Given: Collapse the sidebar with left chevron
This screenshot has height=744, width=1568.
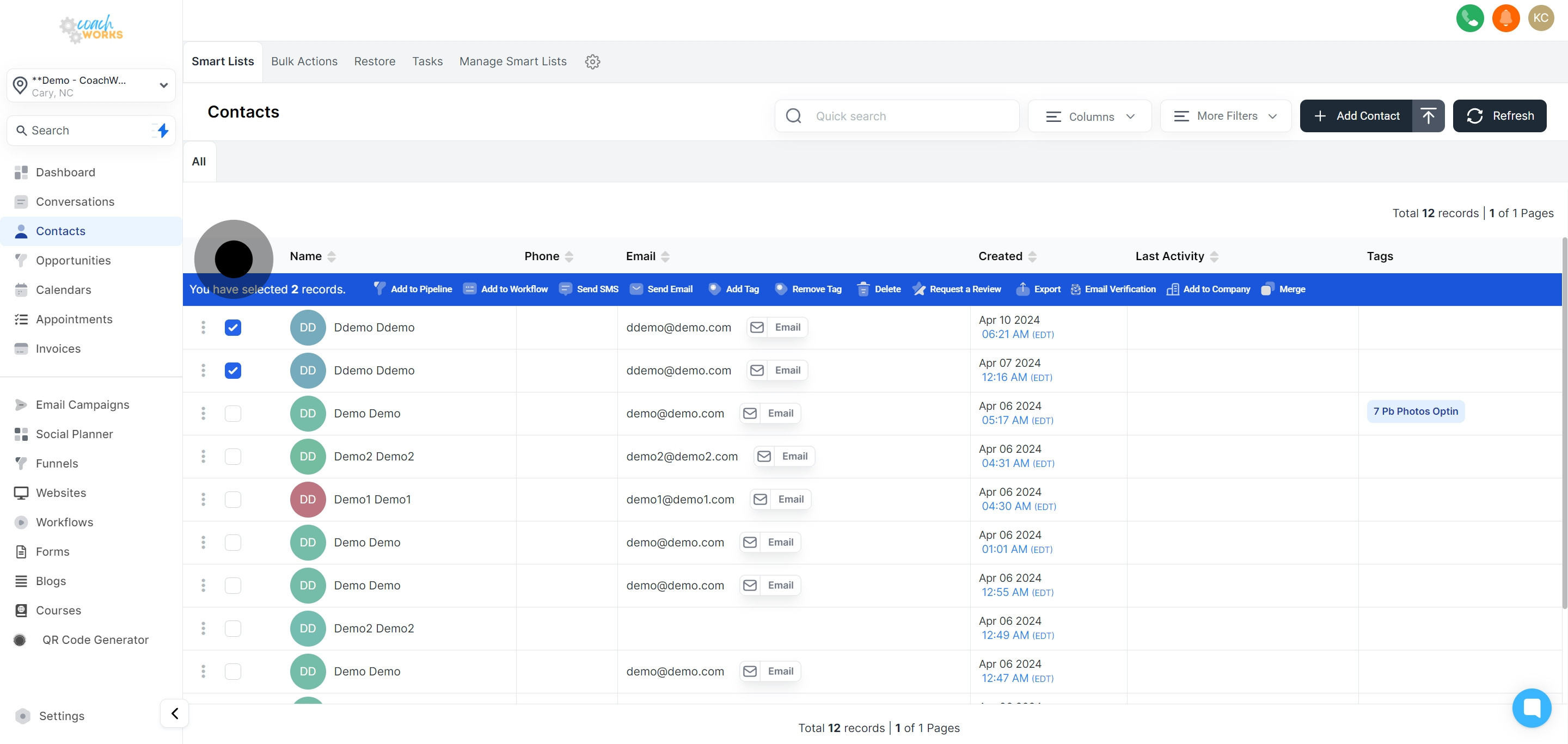Looking at the screenshot, I should coord(175,713).
